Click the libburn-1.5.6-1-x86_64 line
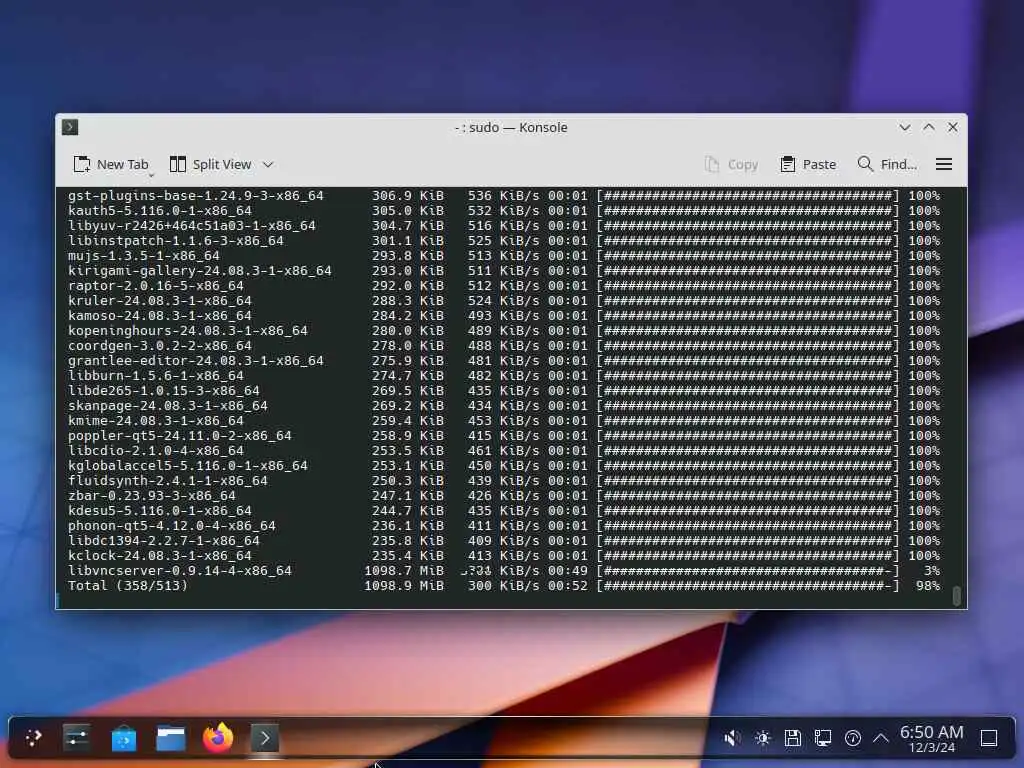This screenshot has width=1024, height=768. [504, 376]
